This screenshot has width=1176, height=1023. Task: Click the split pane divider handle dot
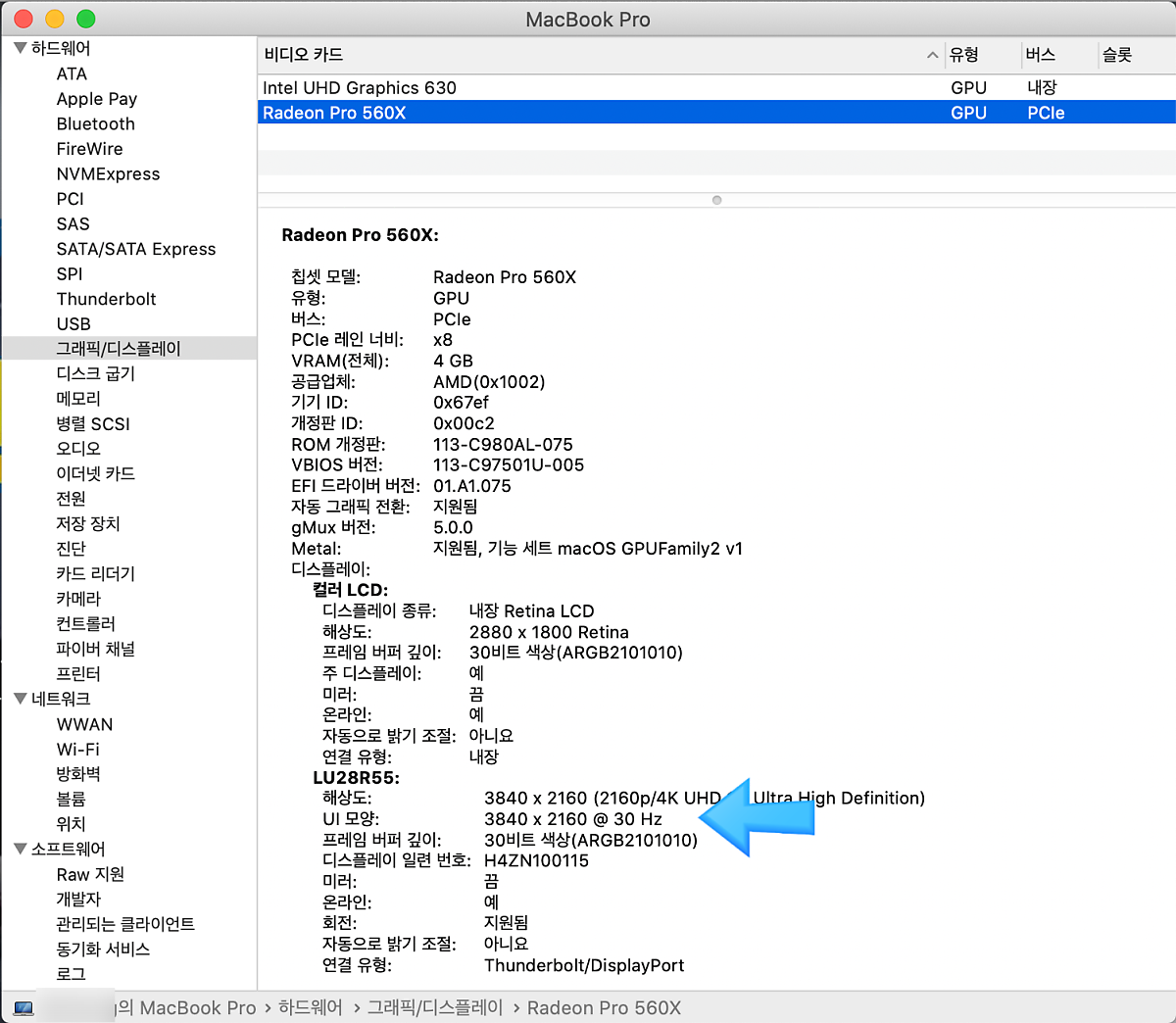coord(716,200)
